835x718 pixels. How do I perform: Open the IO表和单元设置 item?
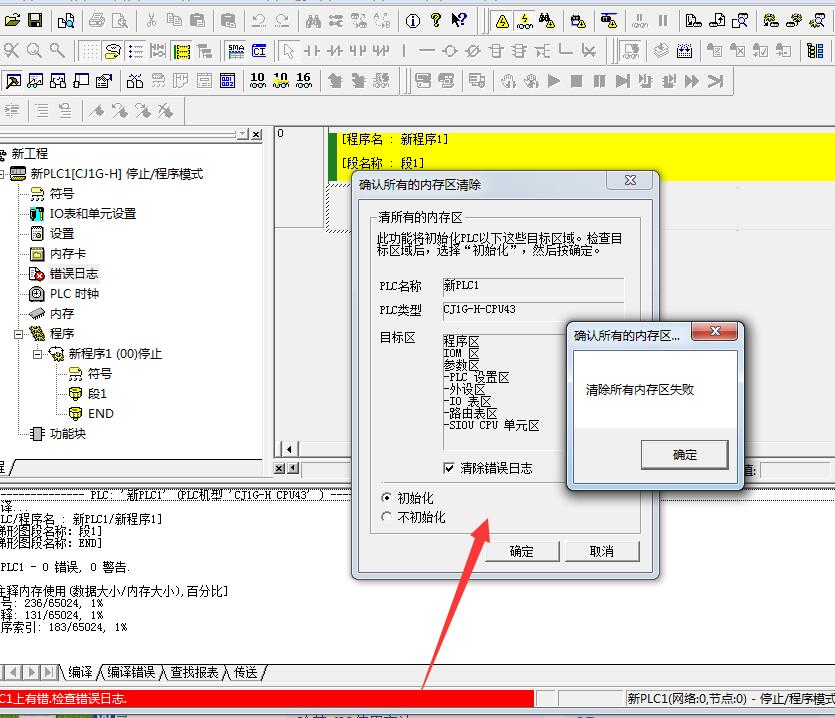point(92,213)
